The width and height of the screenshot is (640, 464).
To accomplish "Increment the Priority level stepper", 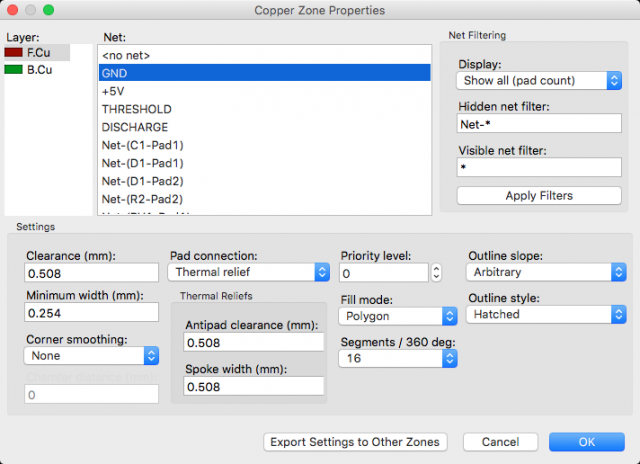I will point(436,269).
